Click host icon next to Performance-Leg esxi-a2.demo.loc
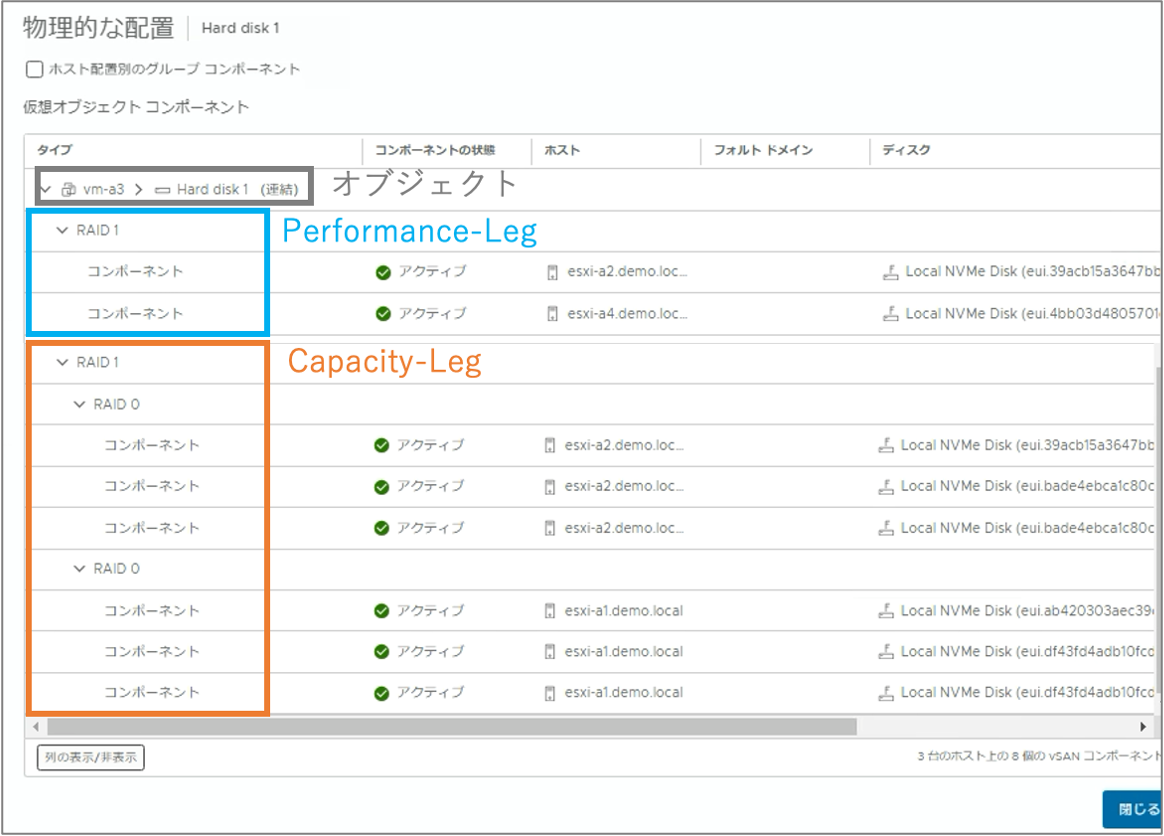The width and height of the screenshot is (1164, 836). coord(552,272)
